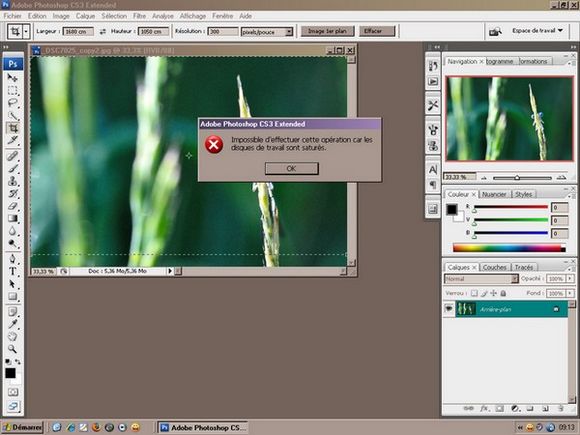Swap Largeur and Hauteur values icon
The image size is (580, 435).
coord(103,32)
